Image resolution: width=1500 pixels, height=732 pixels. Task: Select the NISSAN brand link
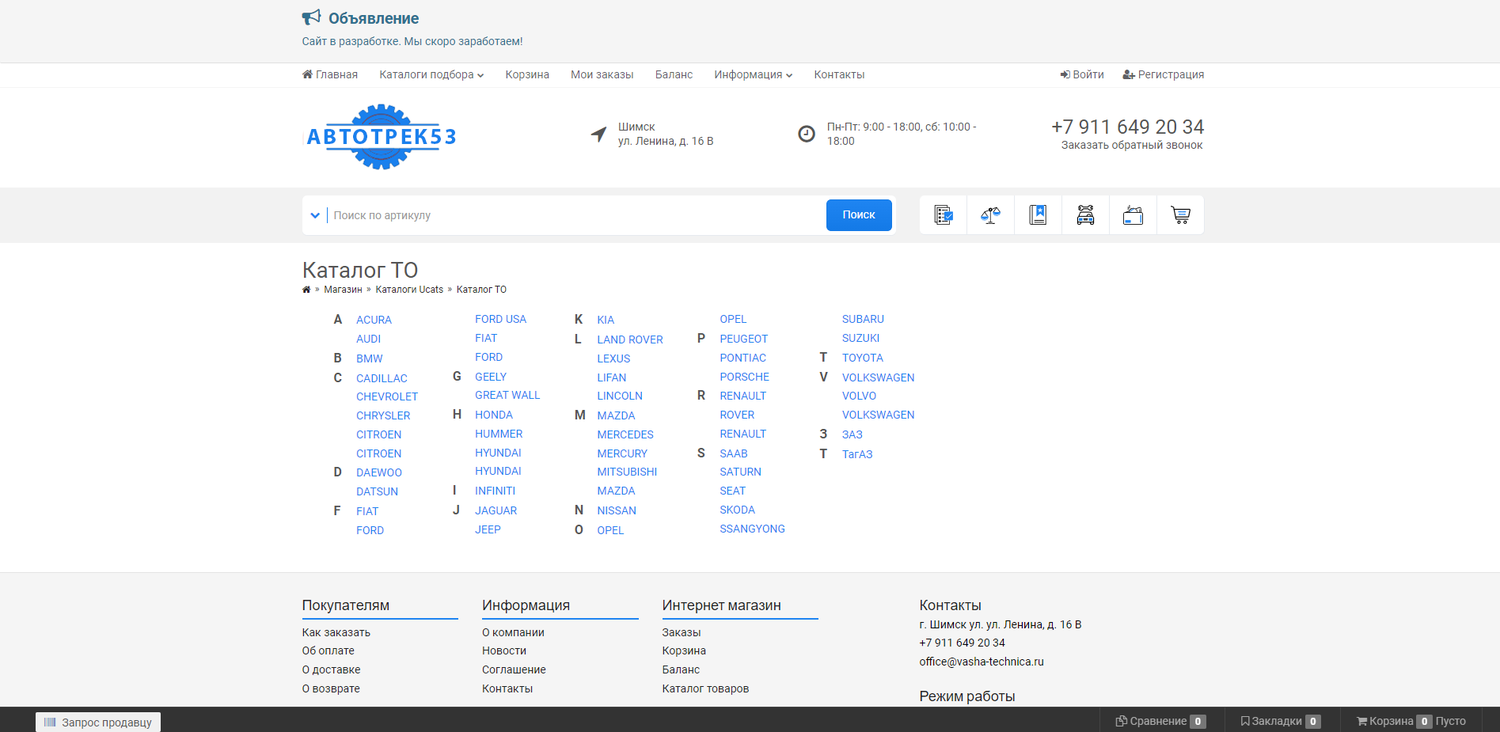(x=617, y=511)
